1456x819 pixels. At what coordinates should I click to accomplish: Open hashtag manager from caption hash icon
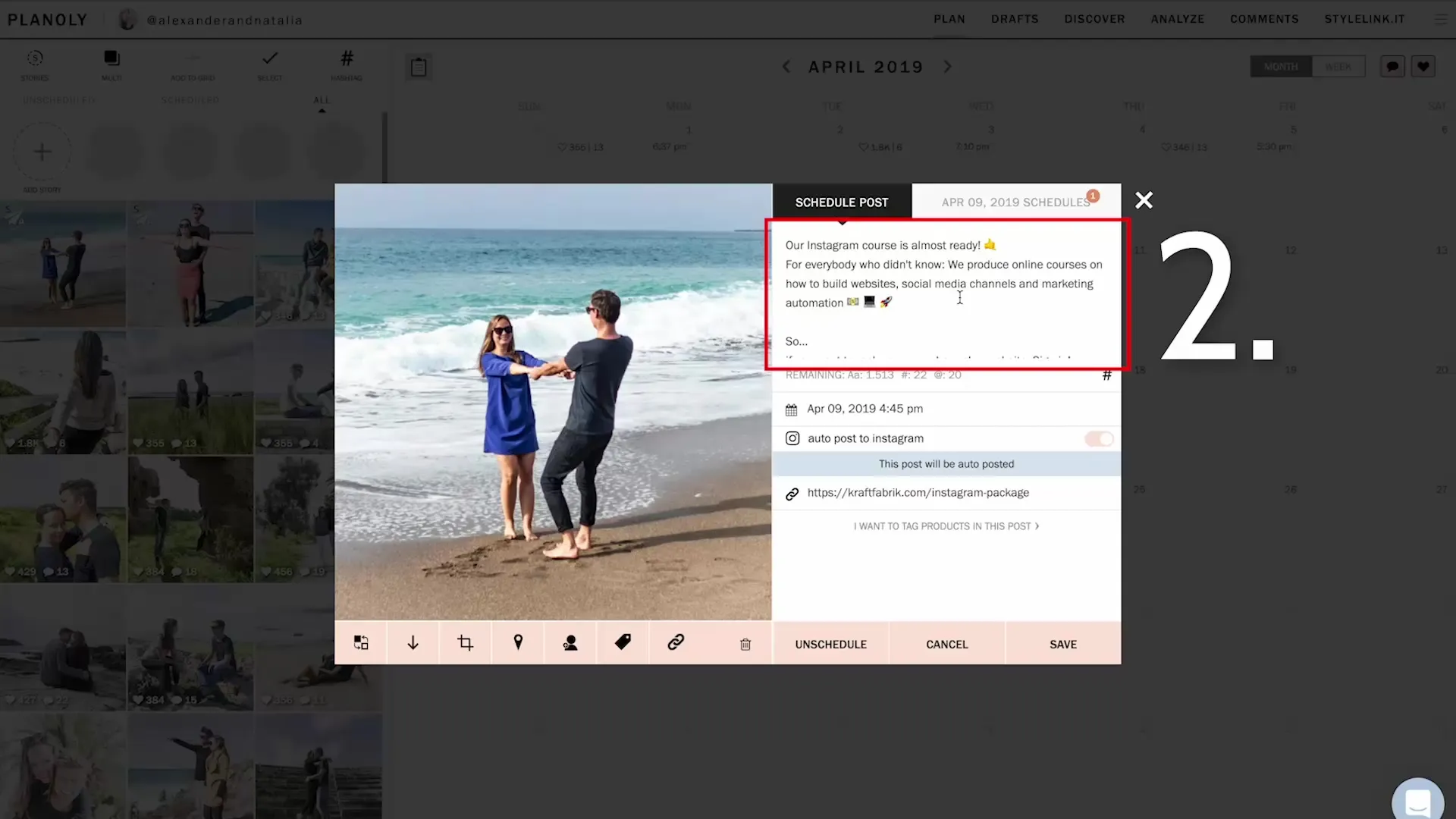(x=1107, y=375)
